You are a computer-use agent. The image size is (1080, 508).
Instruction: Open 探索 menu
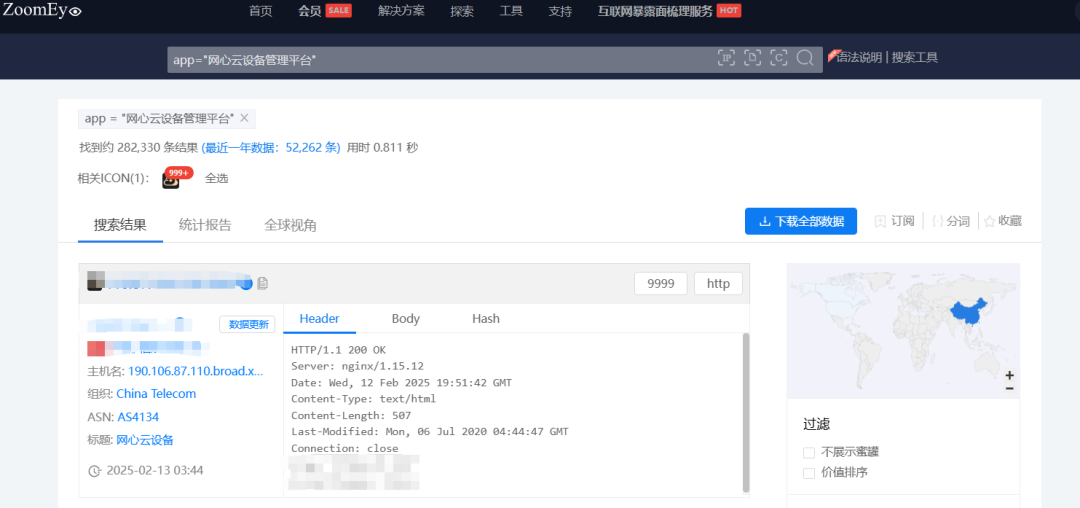click(461, 11)
